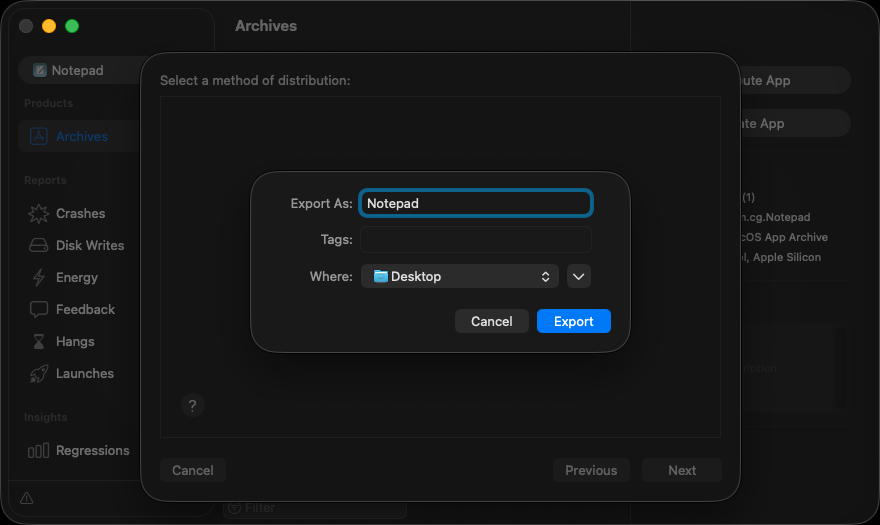This screenshot has height=525, width=880.
Task: Select the Disk Writes drive icon
Action: pyautogui.click(x=39, y=245)
